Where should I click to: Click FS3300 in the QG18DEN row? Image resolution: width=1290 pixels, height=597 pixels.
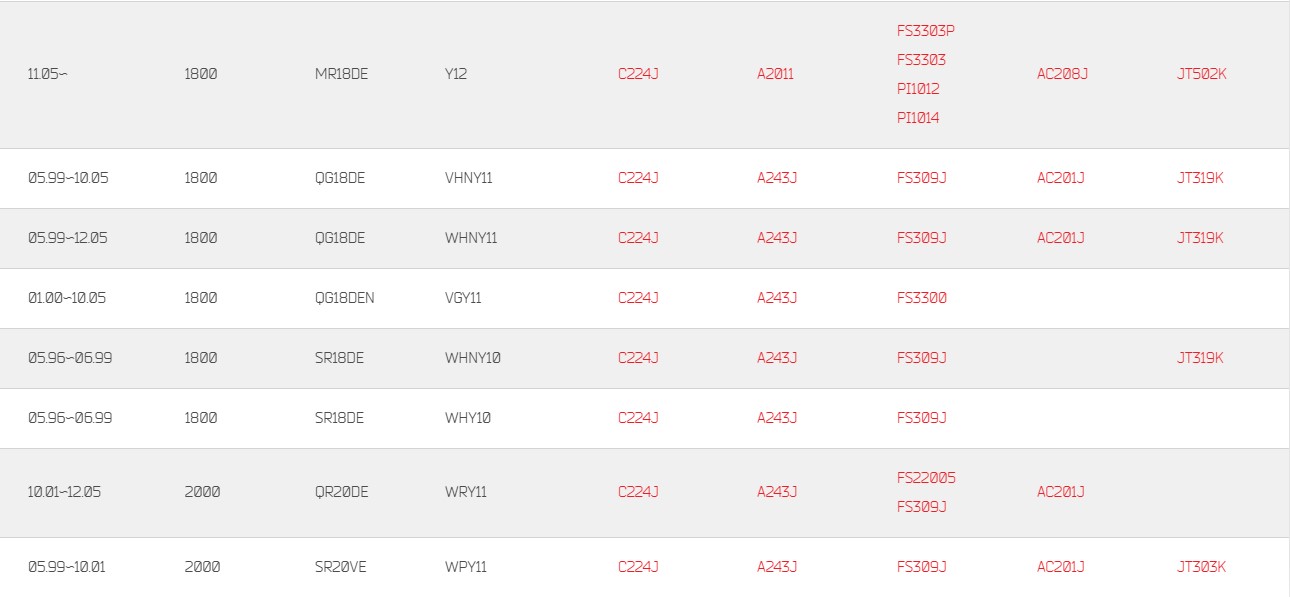(921, 297)
